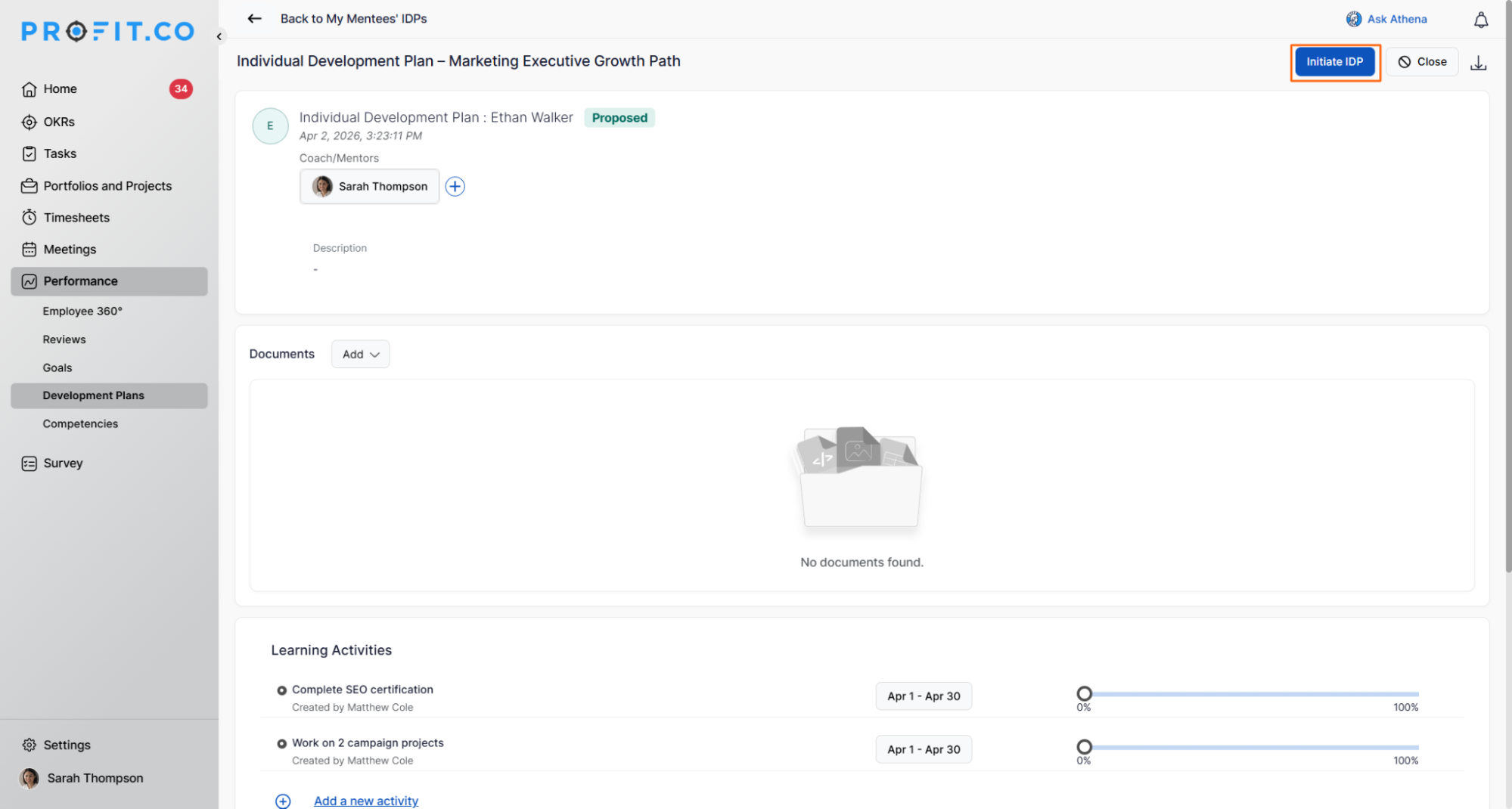Screen dimensions: 1512x809
Task: Collapse the left sidebar panel
Action: 219,36
